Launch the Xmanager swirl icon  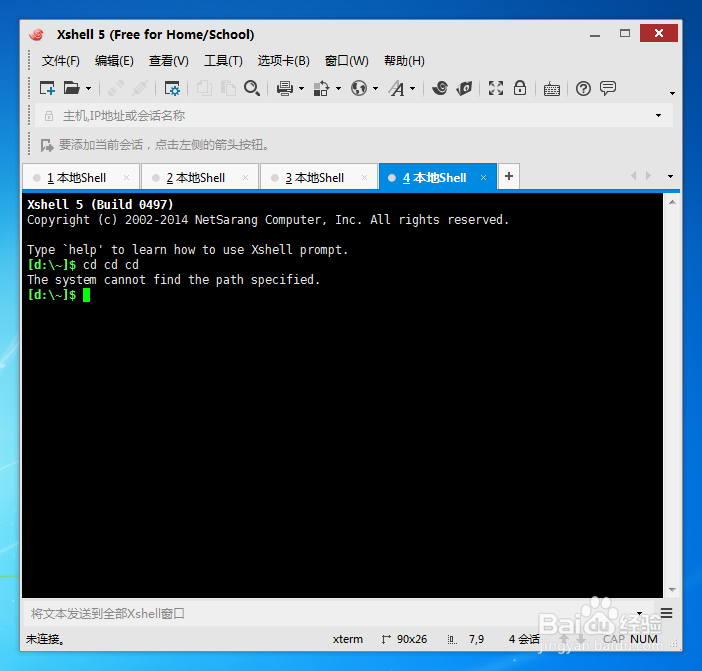point(440,88)
